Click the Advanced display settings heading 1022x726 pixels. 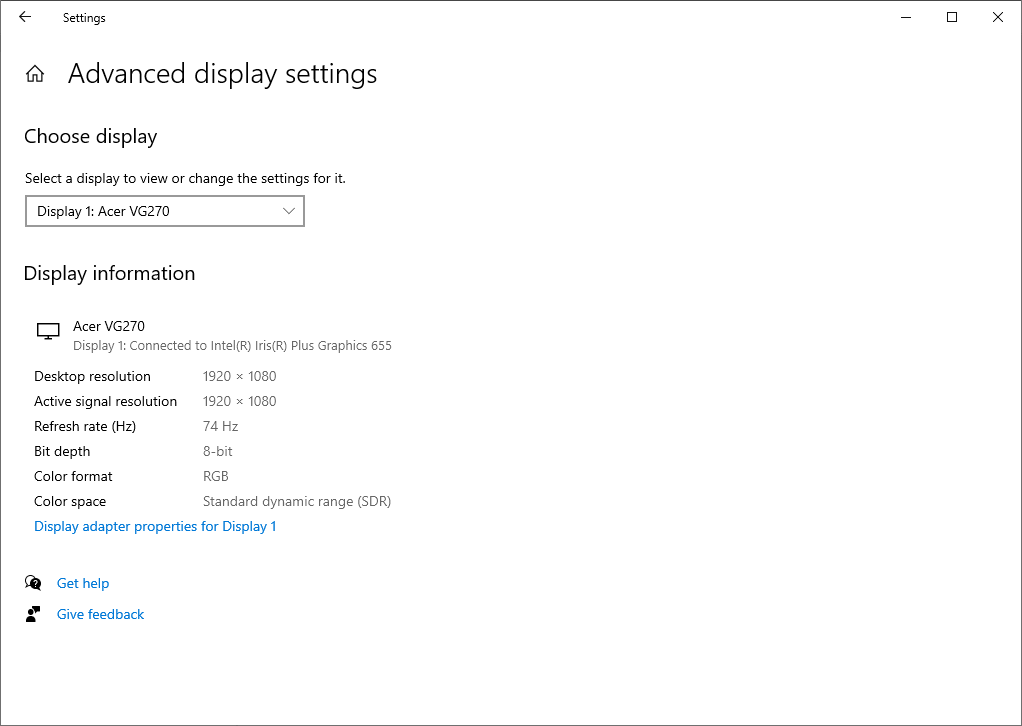[x=222, y=74]
